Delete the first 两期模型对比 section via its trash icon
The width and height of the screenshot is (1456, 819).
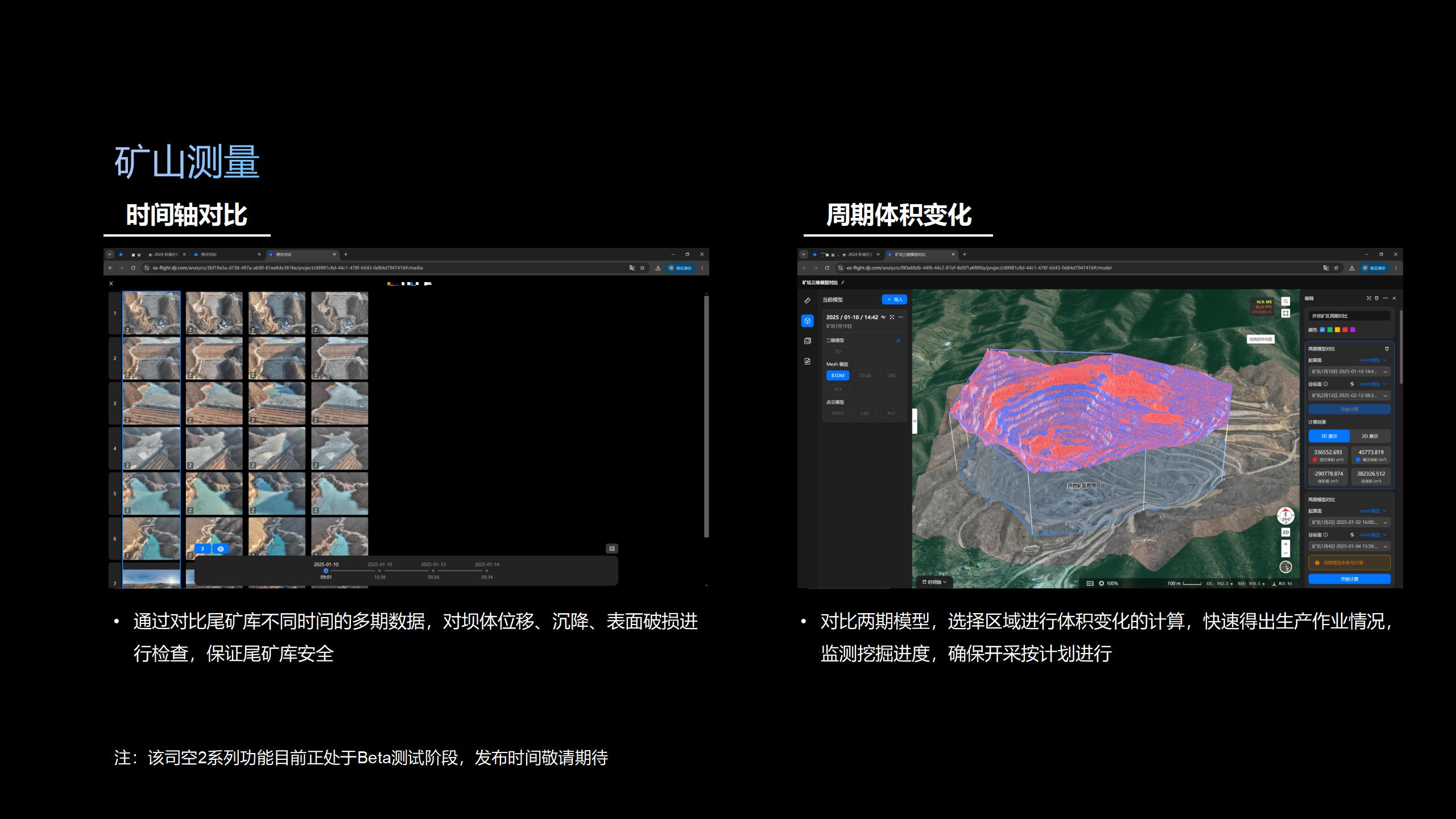coord(1387,349)
